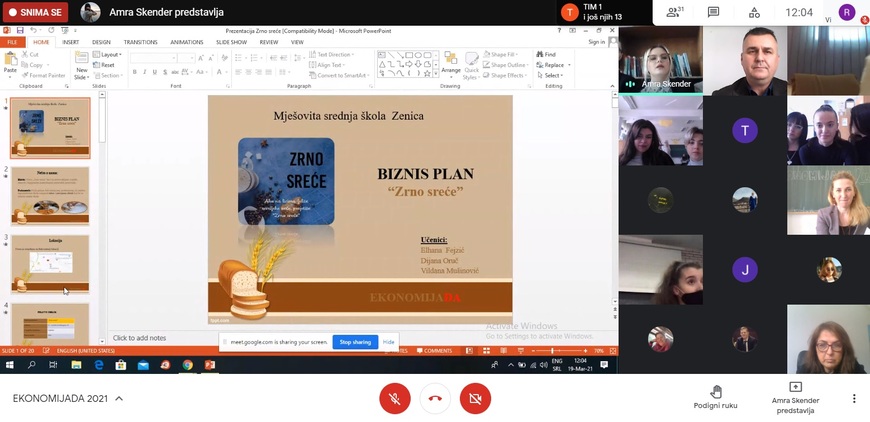Open File Explorer from the taskbar

76,365
